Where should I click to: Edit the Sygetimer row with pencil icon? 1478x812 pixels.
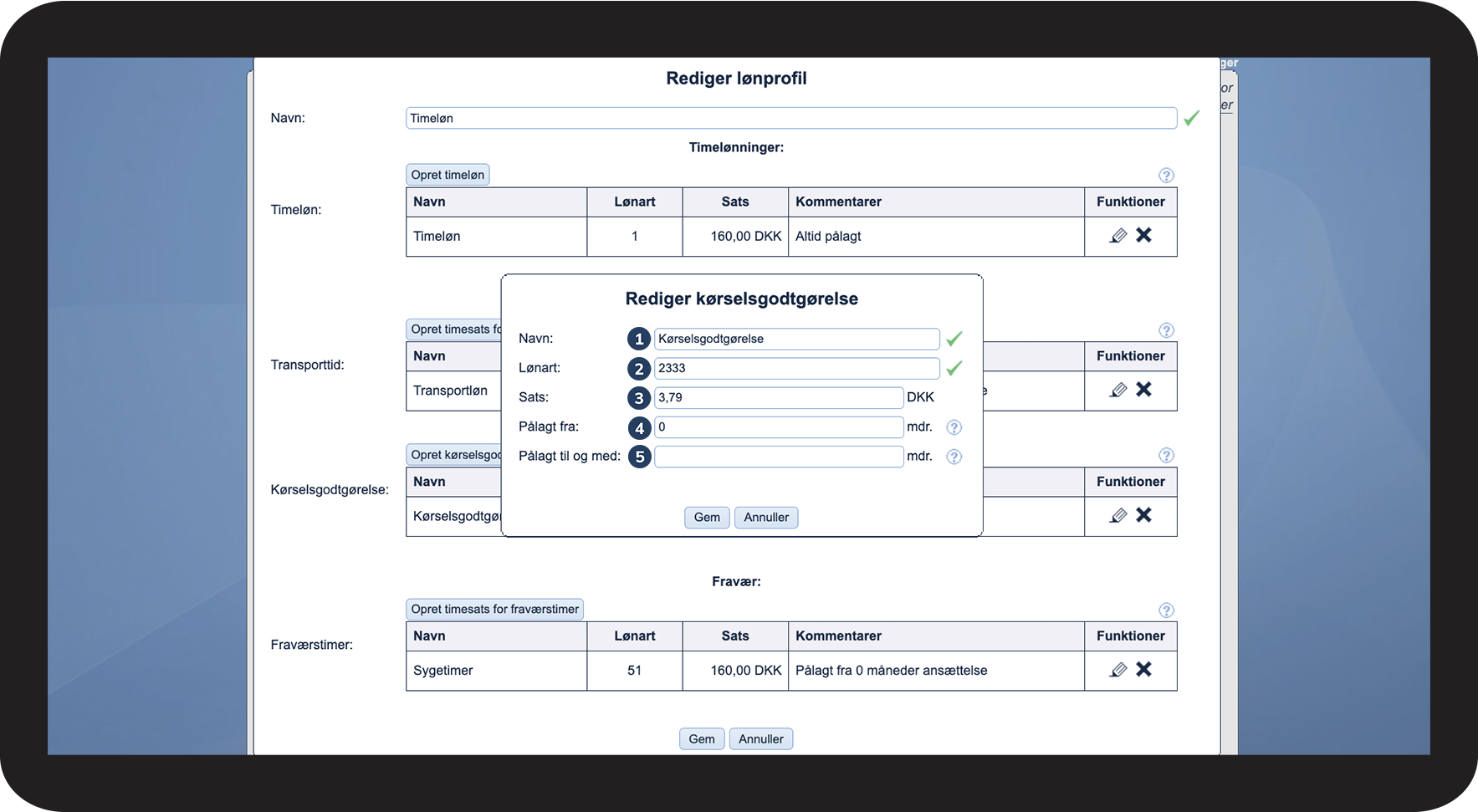(x=1118, y=670)
